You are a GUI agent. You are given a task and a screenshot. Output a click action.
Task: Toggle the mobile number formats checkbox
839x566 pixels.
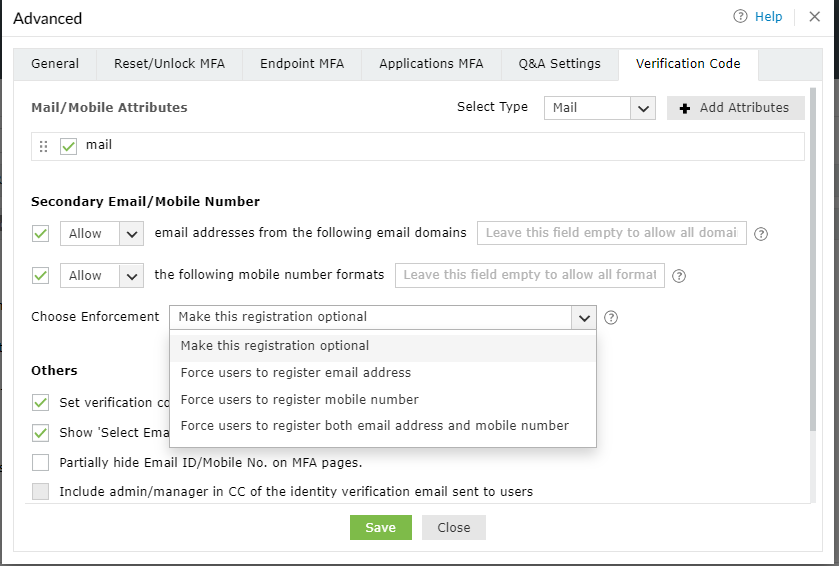(41, 276)
